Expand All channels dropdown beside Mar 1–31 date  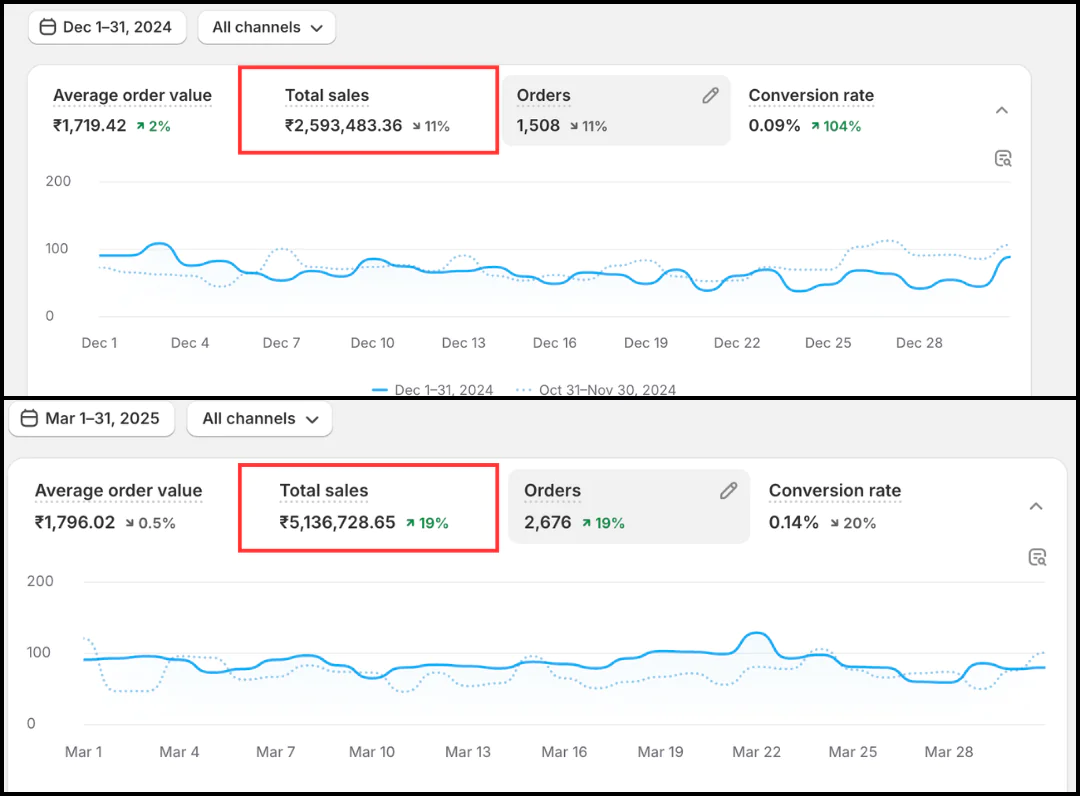tap(259, 419)
